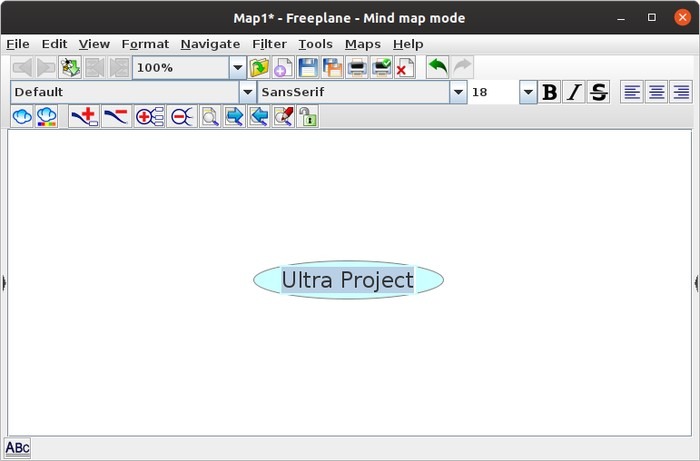Add a cloud to the node
700x461 pixels.
click(x=22, y=116)
